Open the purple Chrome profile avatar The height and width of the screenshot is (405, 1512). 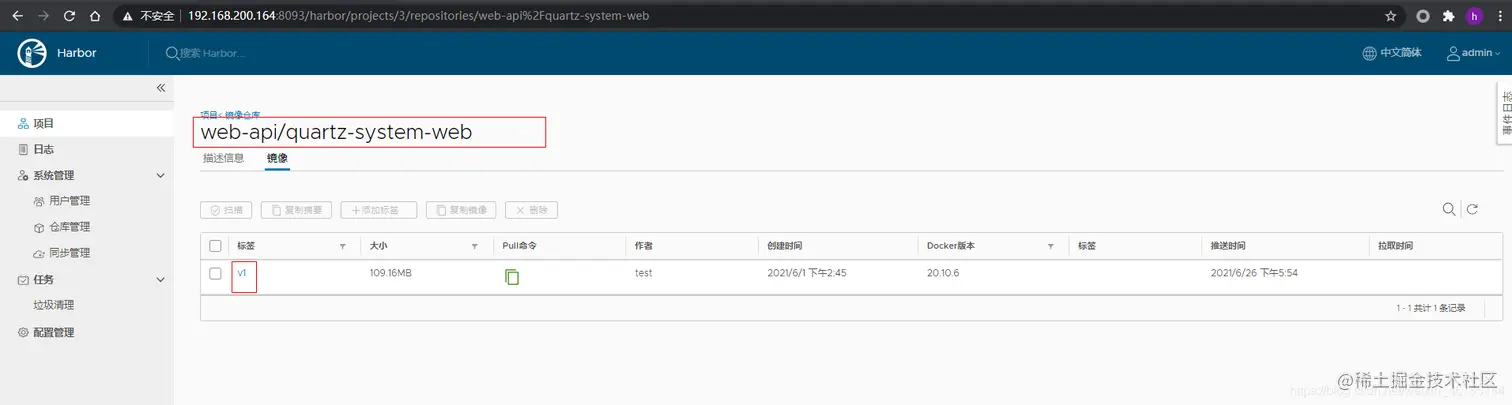(1474, 16)
